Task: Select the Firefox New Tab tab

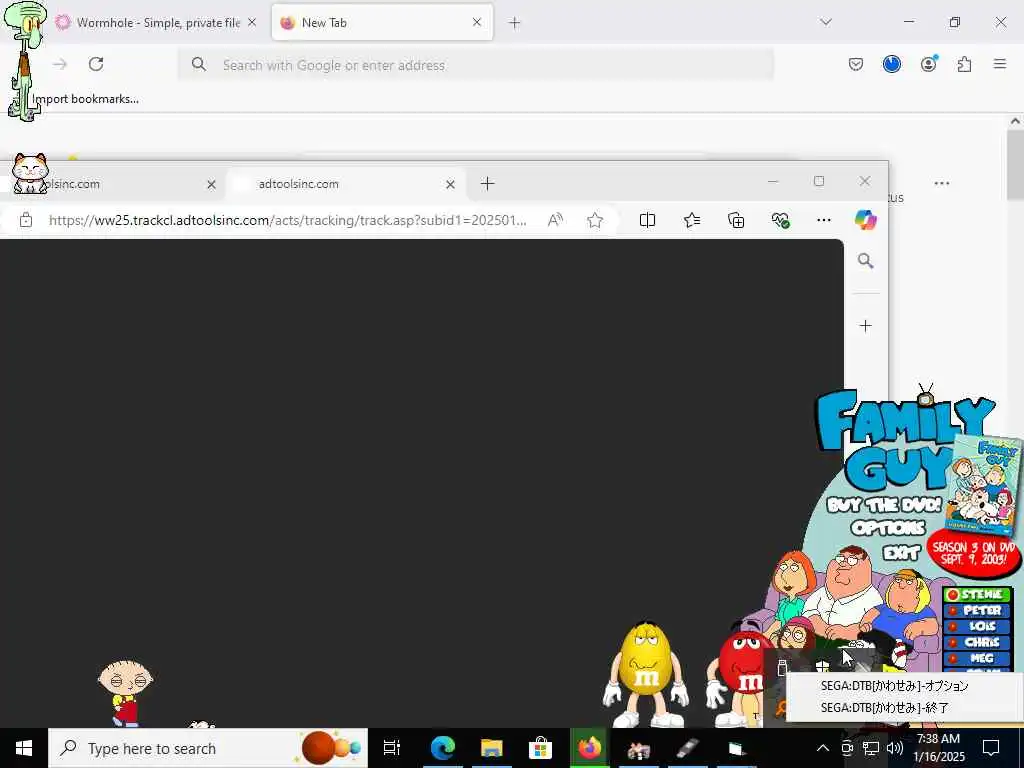Action: (x=382, y=22)
